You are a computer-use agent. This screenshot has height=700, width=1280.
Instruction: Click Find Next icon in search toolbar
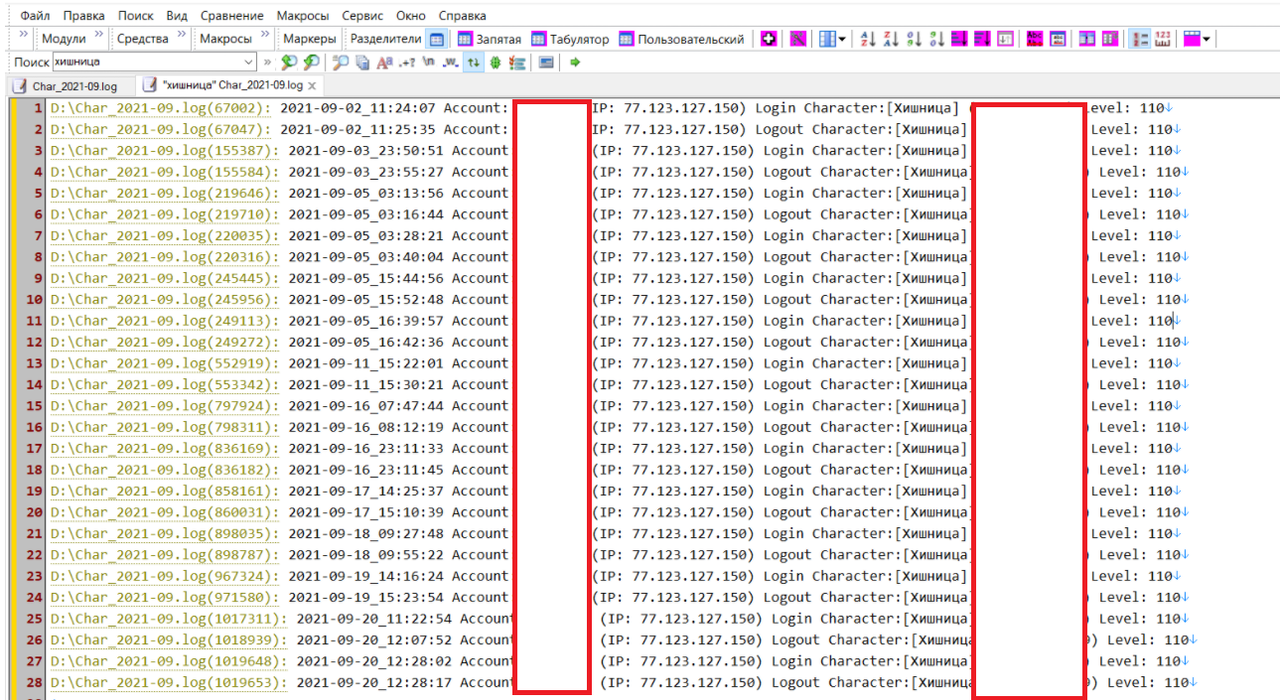point(288,63)
